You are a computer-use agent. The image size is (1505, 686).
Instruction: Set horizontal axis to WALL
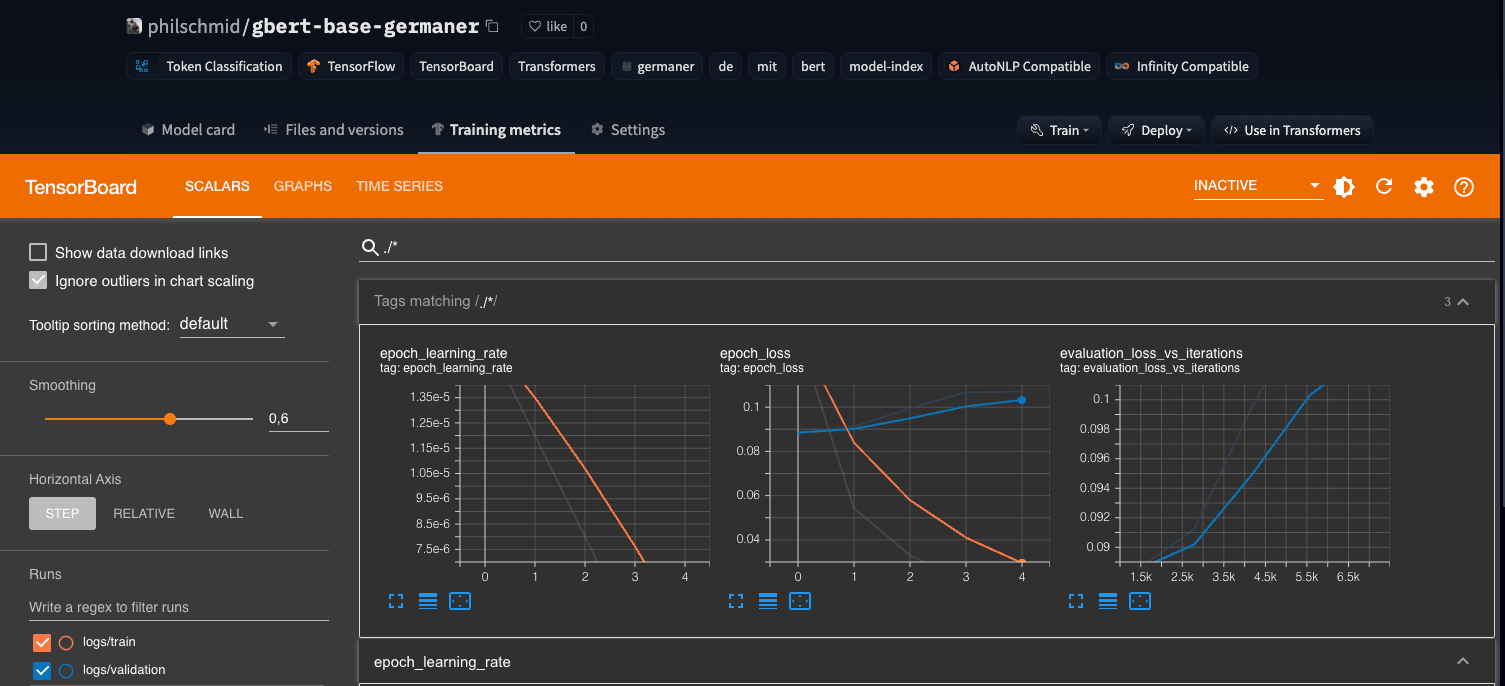pos(226,513)
